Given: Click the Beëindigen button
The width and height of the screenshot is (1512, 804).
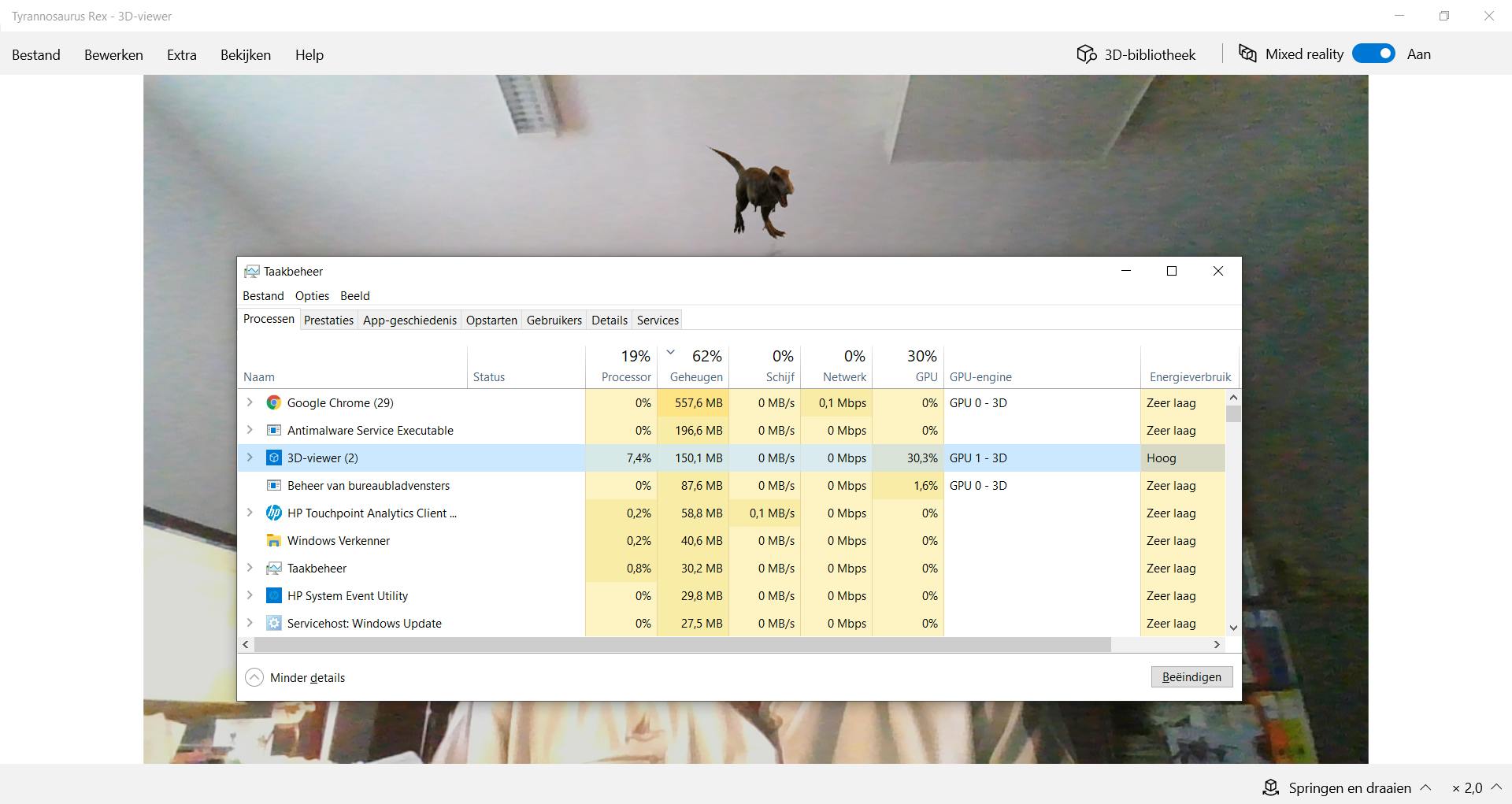Looking at the screenshot, I should pos(1191,677).
